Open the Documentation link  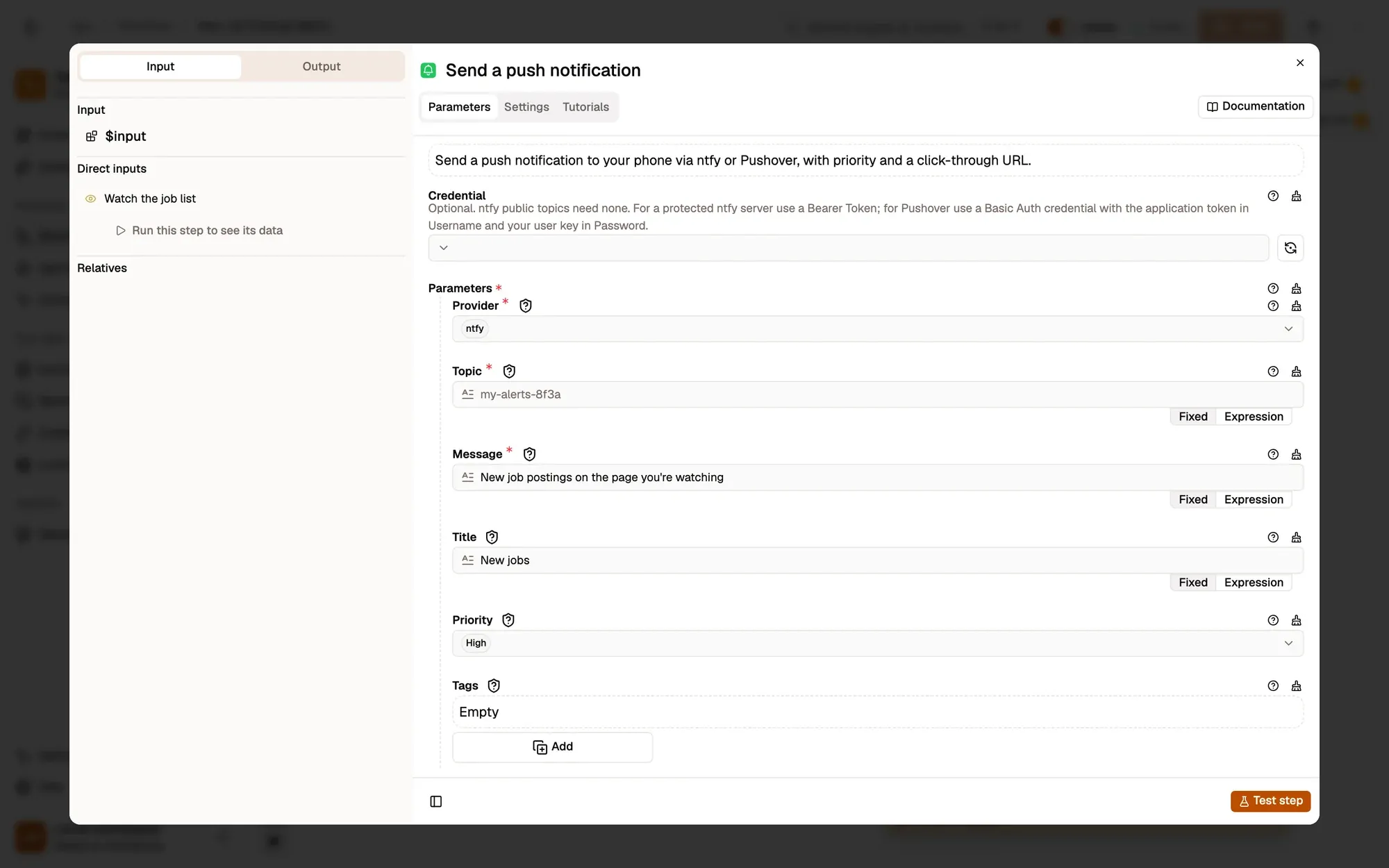pos(1256,106)
